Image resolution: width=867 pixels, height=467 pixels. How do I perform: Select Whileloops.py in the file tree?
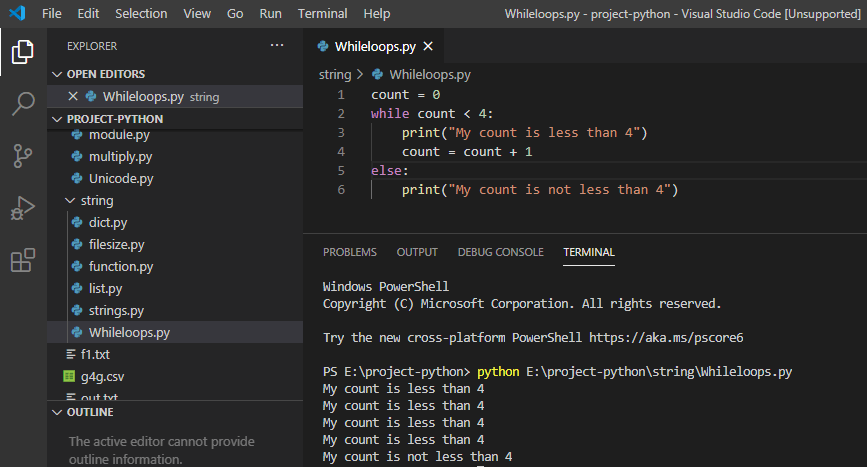(175, 332)
